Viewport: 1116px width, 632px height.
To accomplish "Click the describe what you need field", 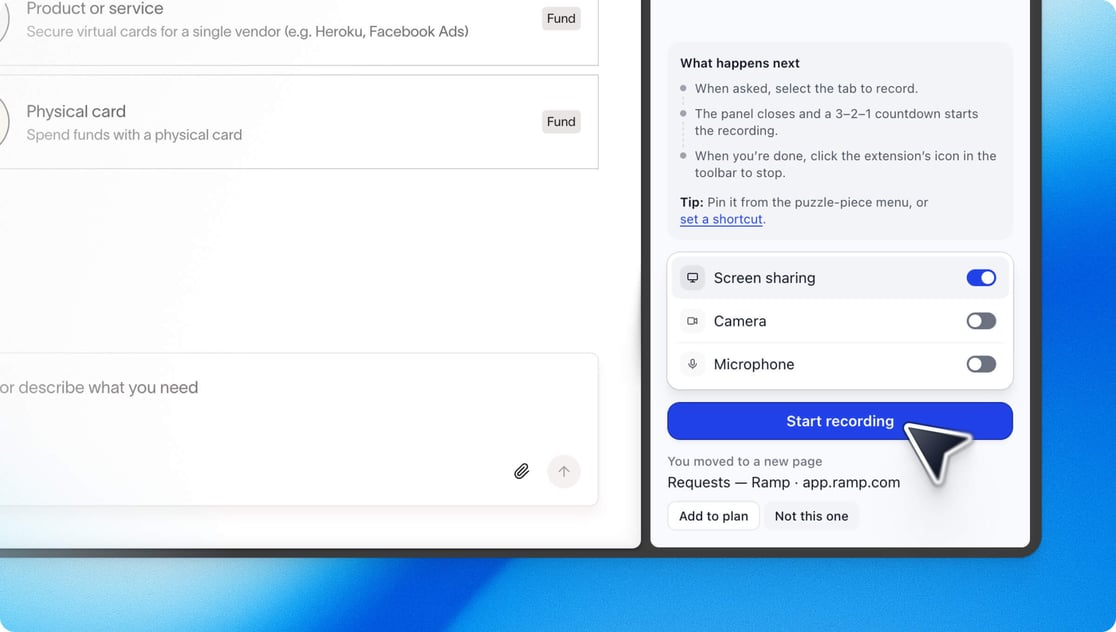I will [x=299, y=429].
